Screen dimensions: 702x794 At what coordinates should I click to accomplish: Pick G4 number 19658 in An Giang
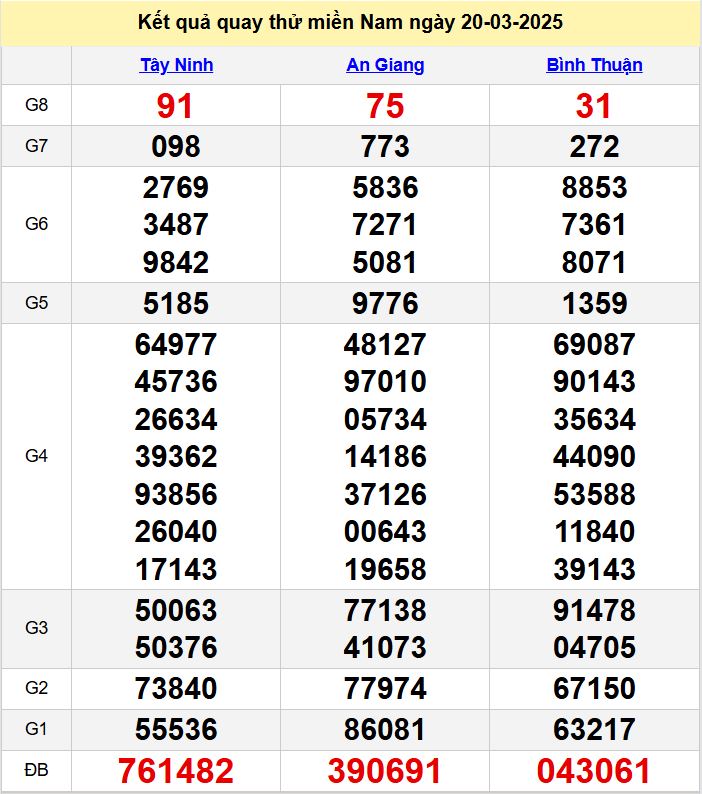pyautogui.click(x=385, y=569)
